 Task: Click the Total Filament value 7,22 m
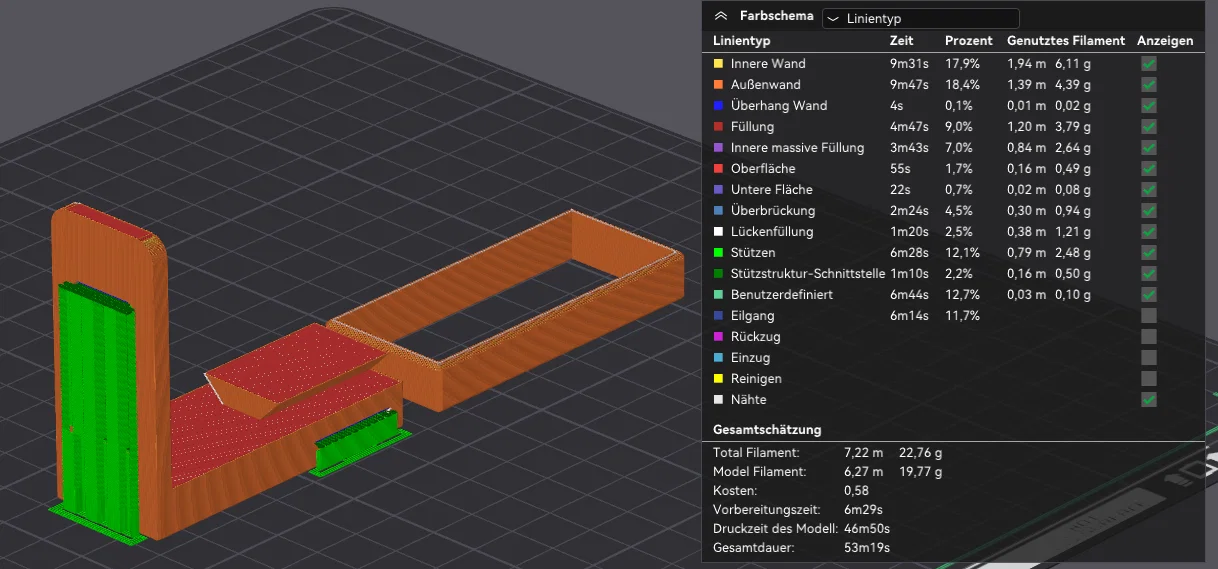(865, 453)
